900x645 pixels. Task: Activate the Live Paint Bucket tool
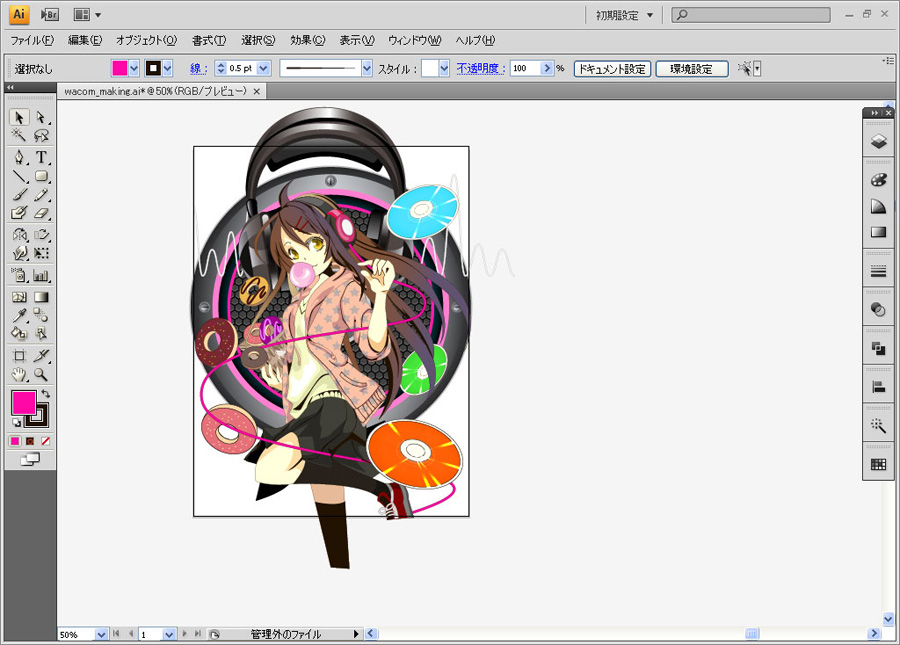click(19, 333)
